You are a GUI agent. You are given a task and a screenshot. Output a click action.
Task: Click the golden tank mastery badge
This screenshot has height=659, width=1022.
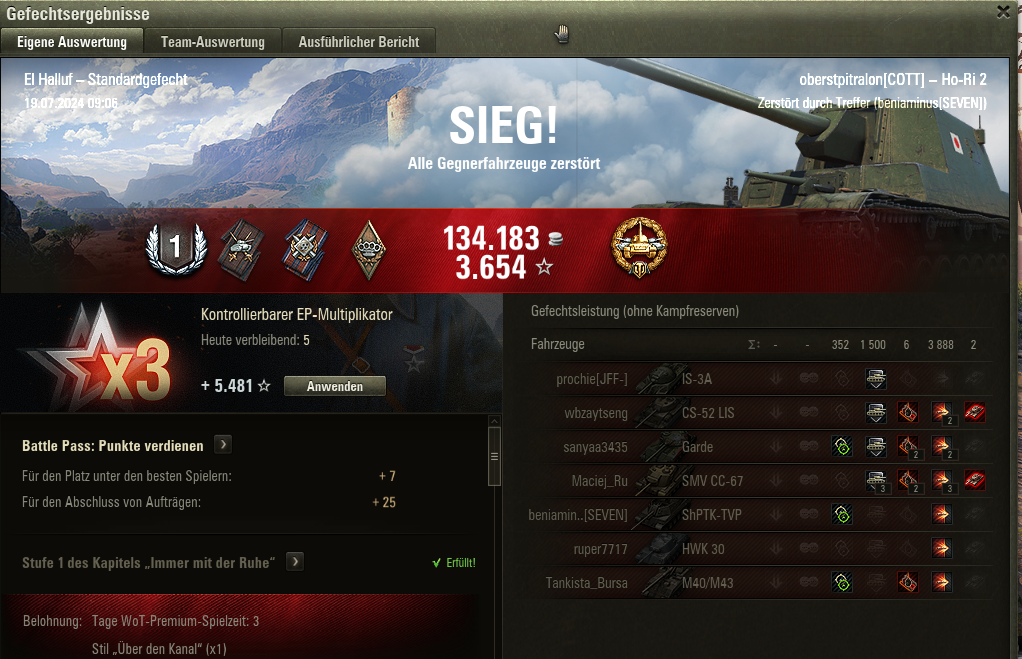click(x=639, y=247)
